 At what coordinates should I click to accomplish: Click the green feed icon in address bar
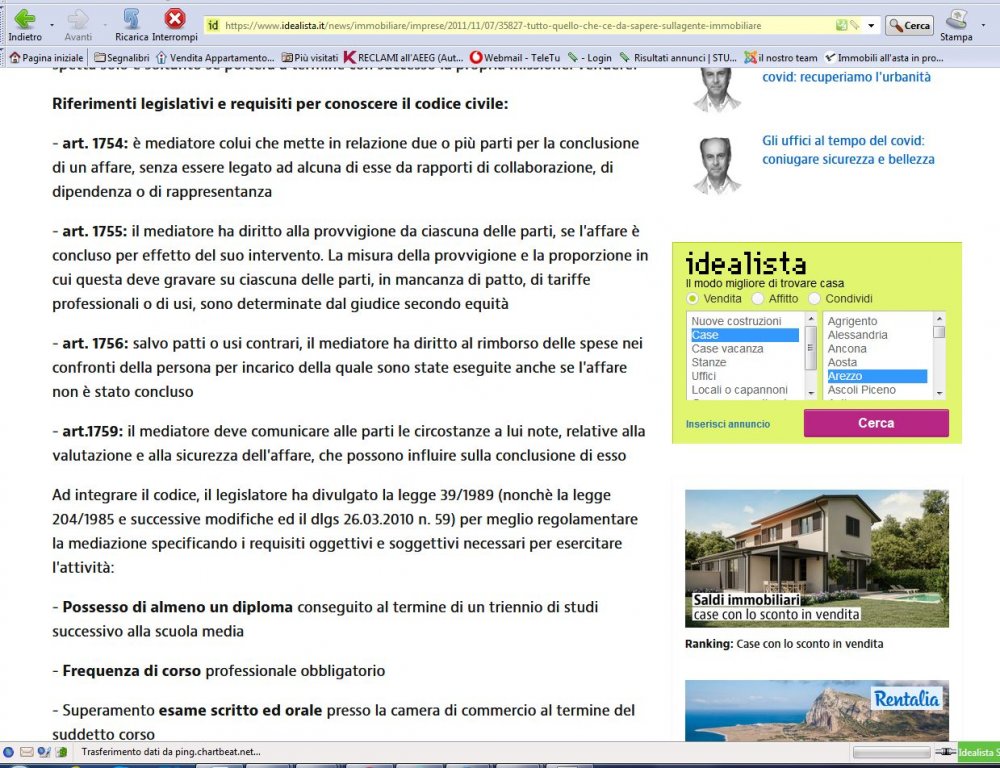coord(841,26)
